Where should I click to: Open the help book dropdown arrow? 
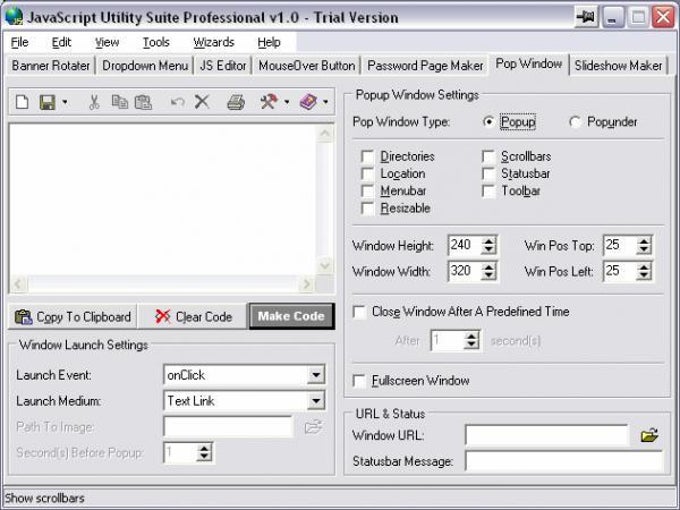tap(325, 102)
